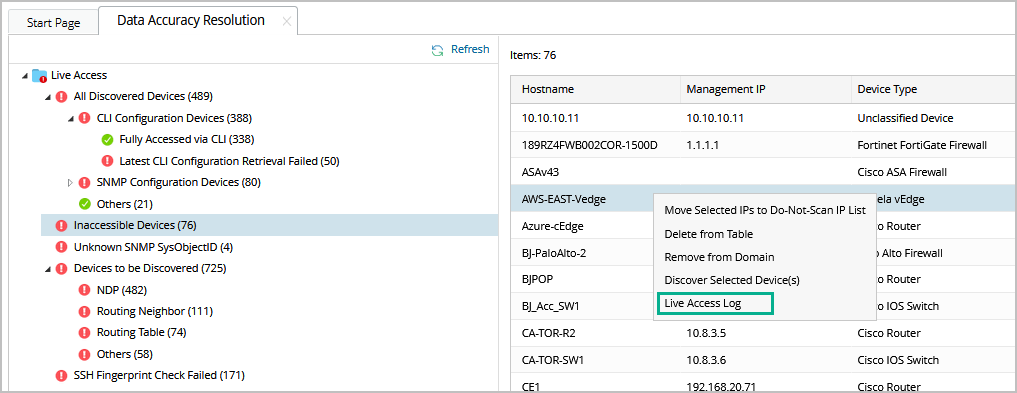Switch to the Start Page tab

pos(53,23)
